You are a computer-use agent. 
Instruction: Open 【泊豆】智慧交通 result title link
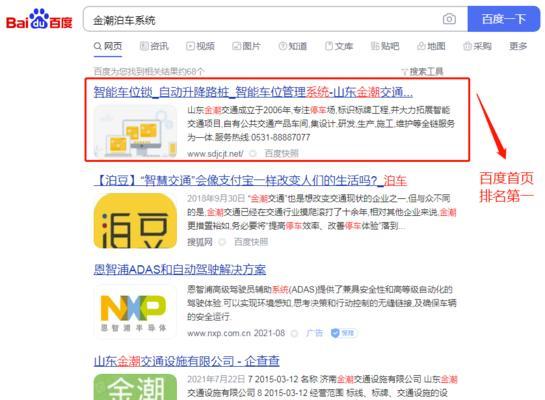[250, 181]
